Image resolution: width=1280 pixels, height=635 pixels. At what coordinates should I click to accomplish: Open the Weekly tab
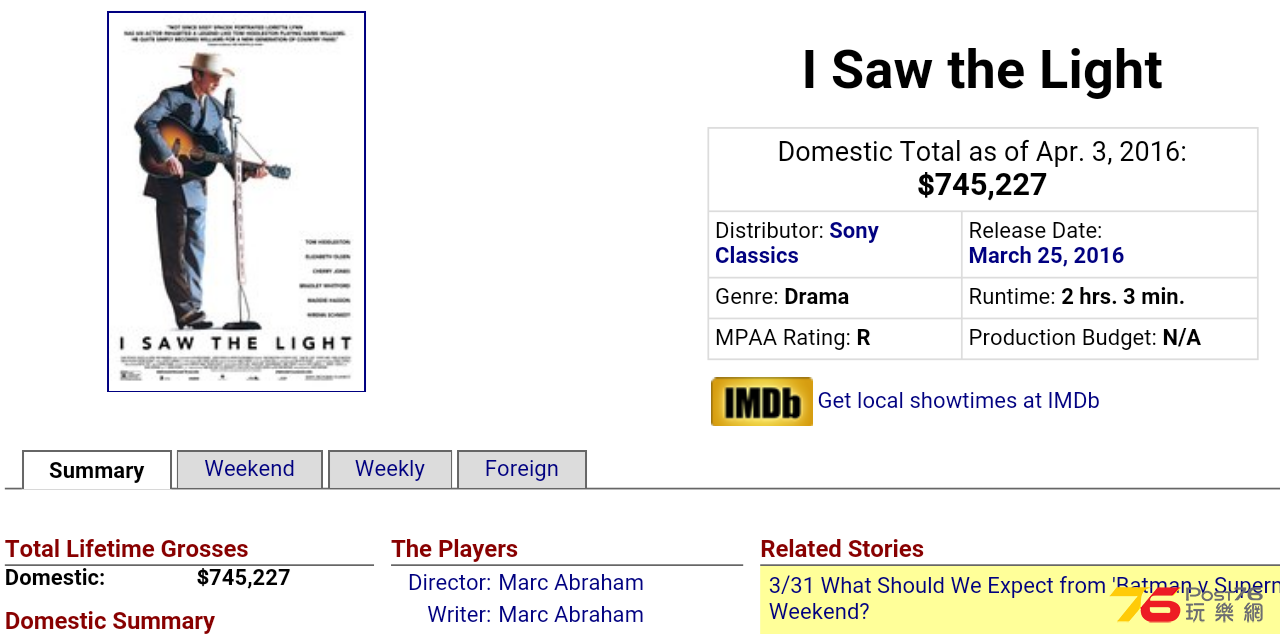(x=390, y=469)
